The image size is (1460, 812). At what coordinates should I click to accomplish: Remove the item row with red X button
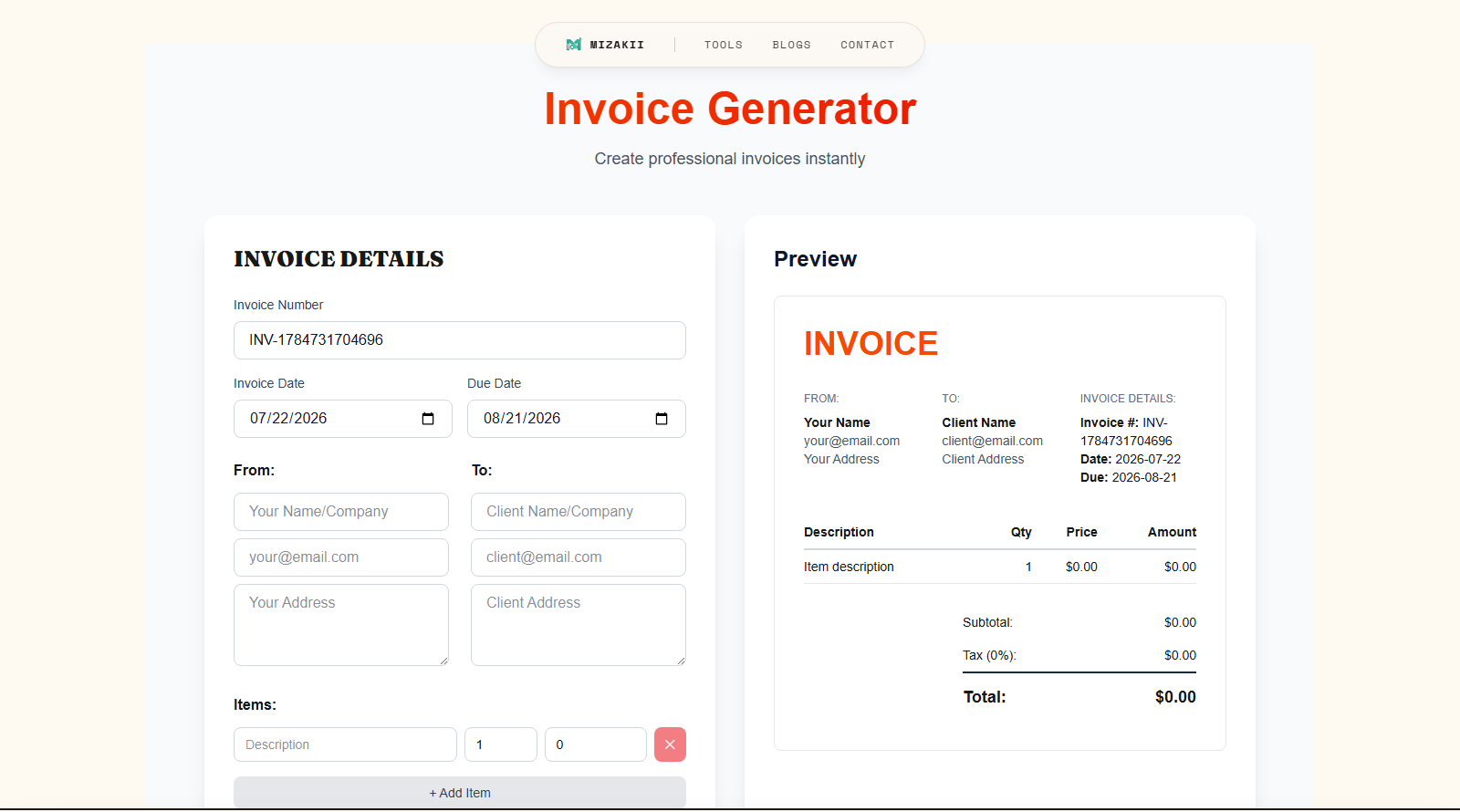[670, 744]
